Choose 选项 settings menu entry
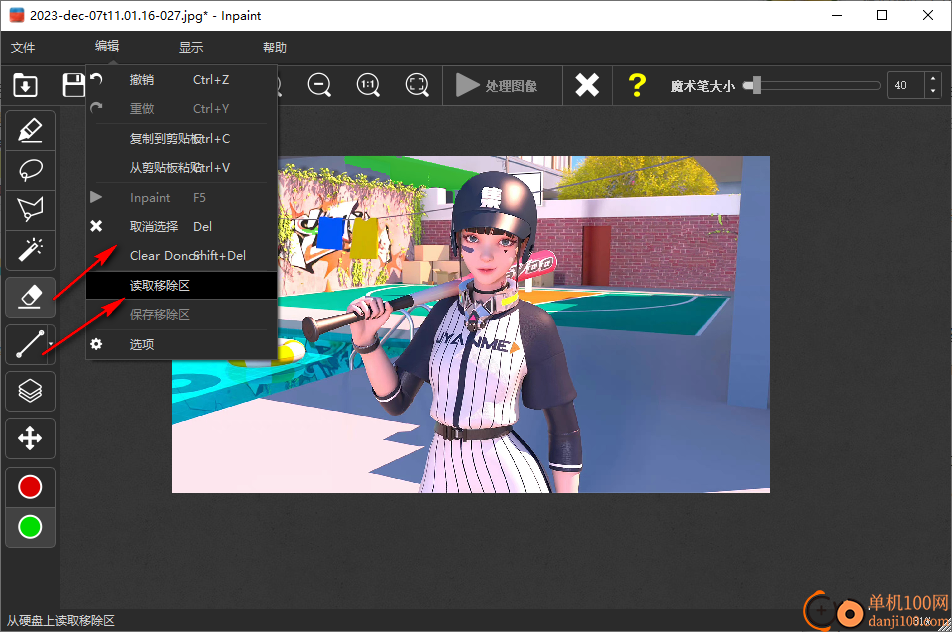The height and width of the screenshot is (632, 952). [181, 344]
